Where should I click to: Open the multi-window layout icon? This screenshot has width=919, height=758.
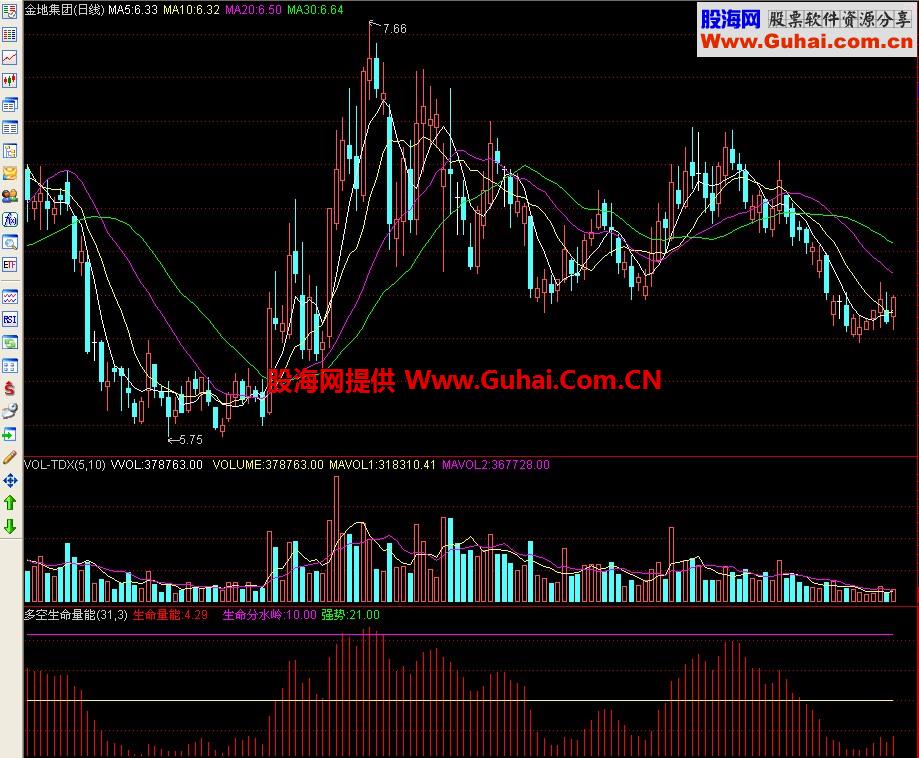(x=9, y=104)
